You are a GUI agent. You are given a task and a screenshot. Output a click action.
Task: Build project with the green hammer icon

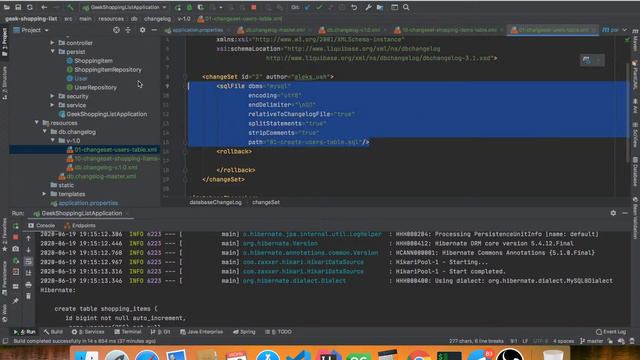point(70,7)
